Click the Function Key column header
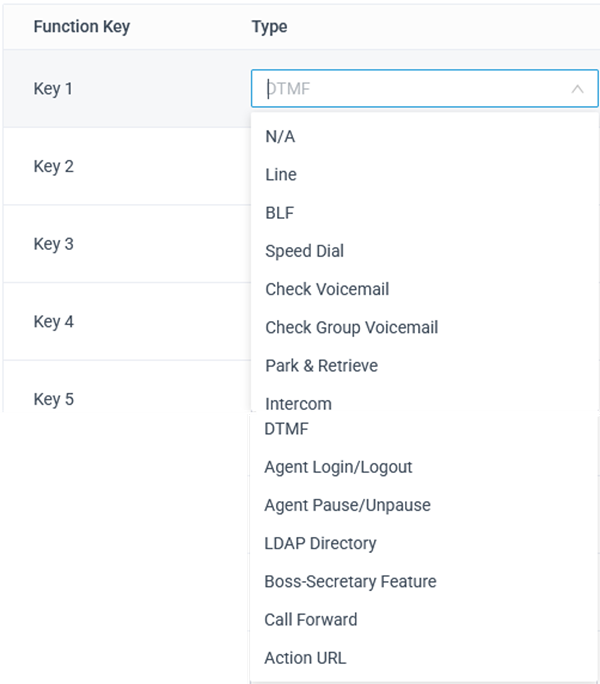The height and width of the screenshot is (684, 600). tap(82, 27)
